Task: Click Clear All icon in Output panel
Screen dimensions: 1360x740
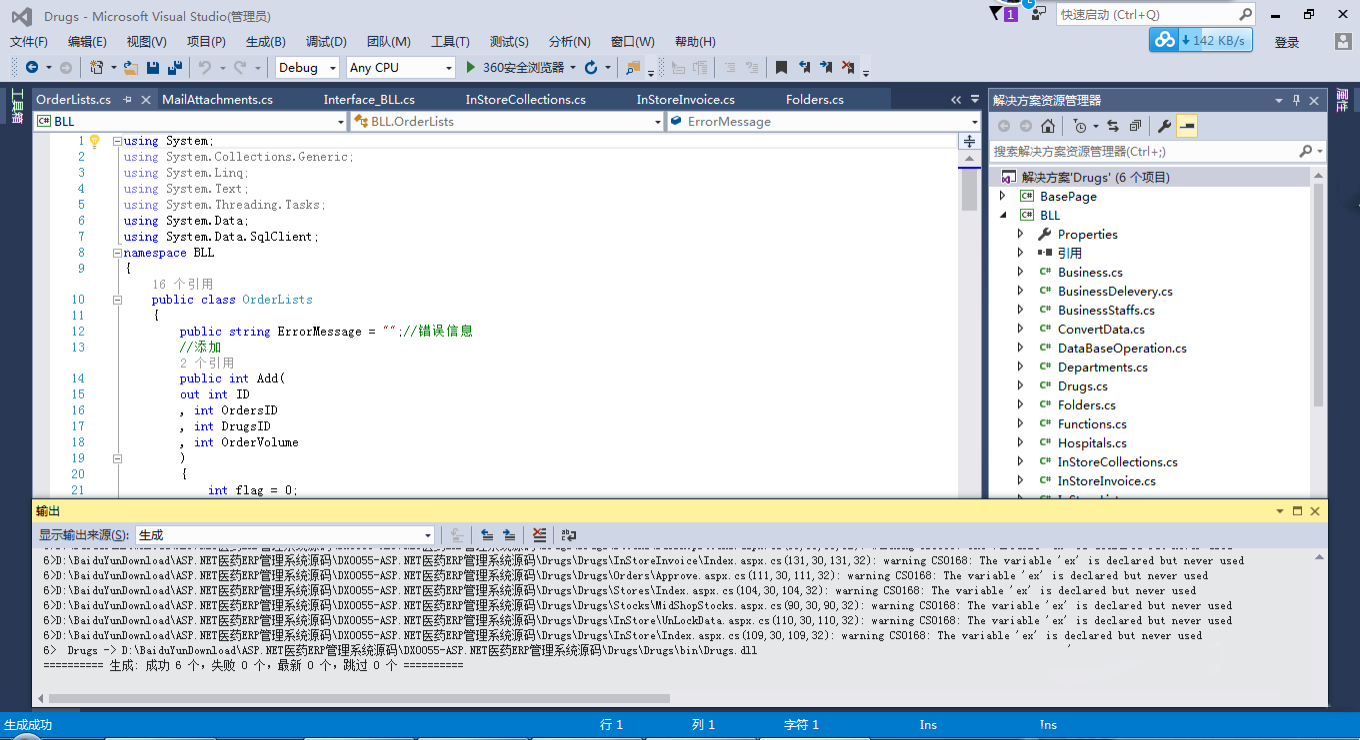Action: pos(539,535)
